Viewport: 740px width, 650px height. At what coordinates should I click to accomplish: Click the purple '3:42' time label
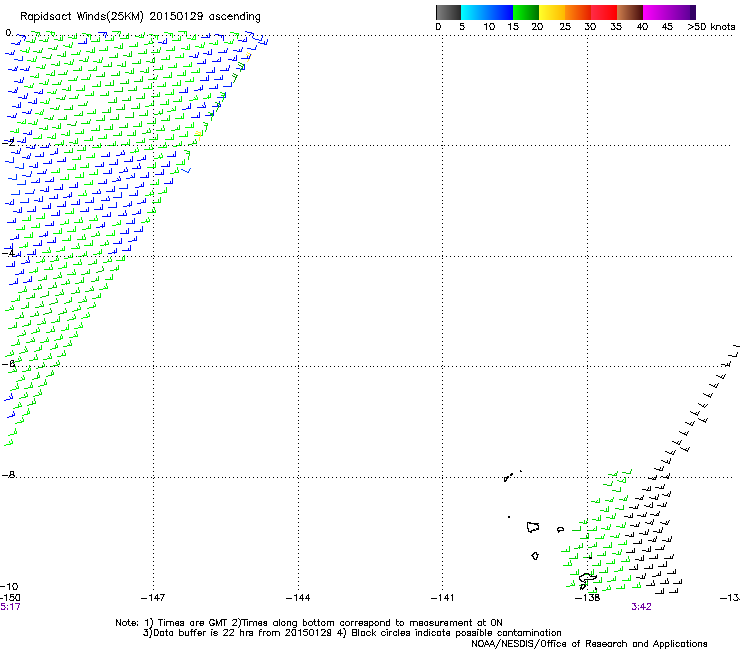[x=641, y=607]
